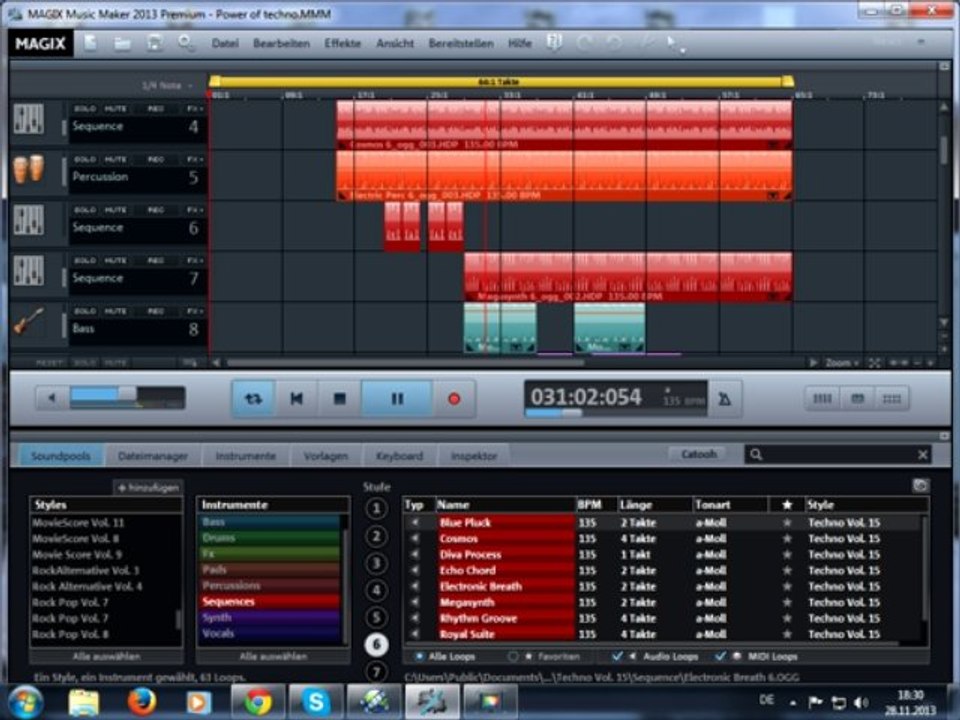Select the Synth instrument category
Viewport: 960px width, 720px height.
click(x=270, y=617)
